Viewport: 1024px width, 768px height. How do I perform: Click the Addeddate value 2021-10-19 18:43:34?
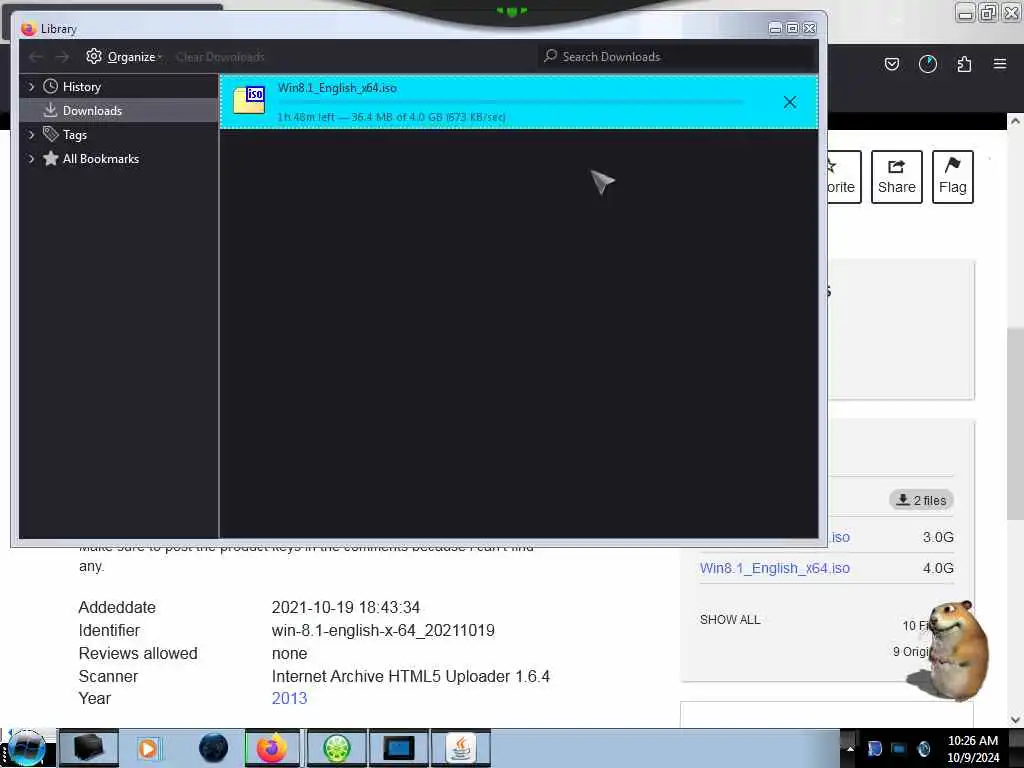(345, 607)
